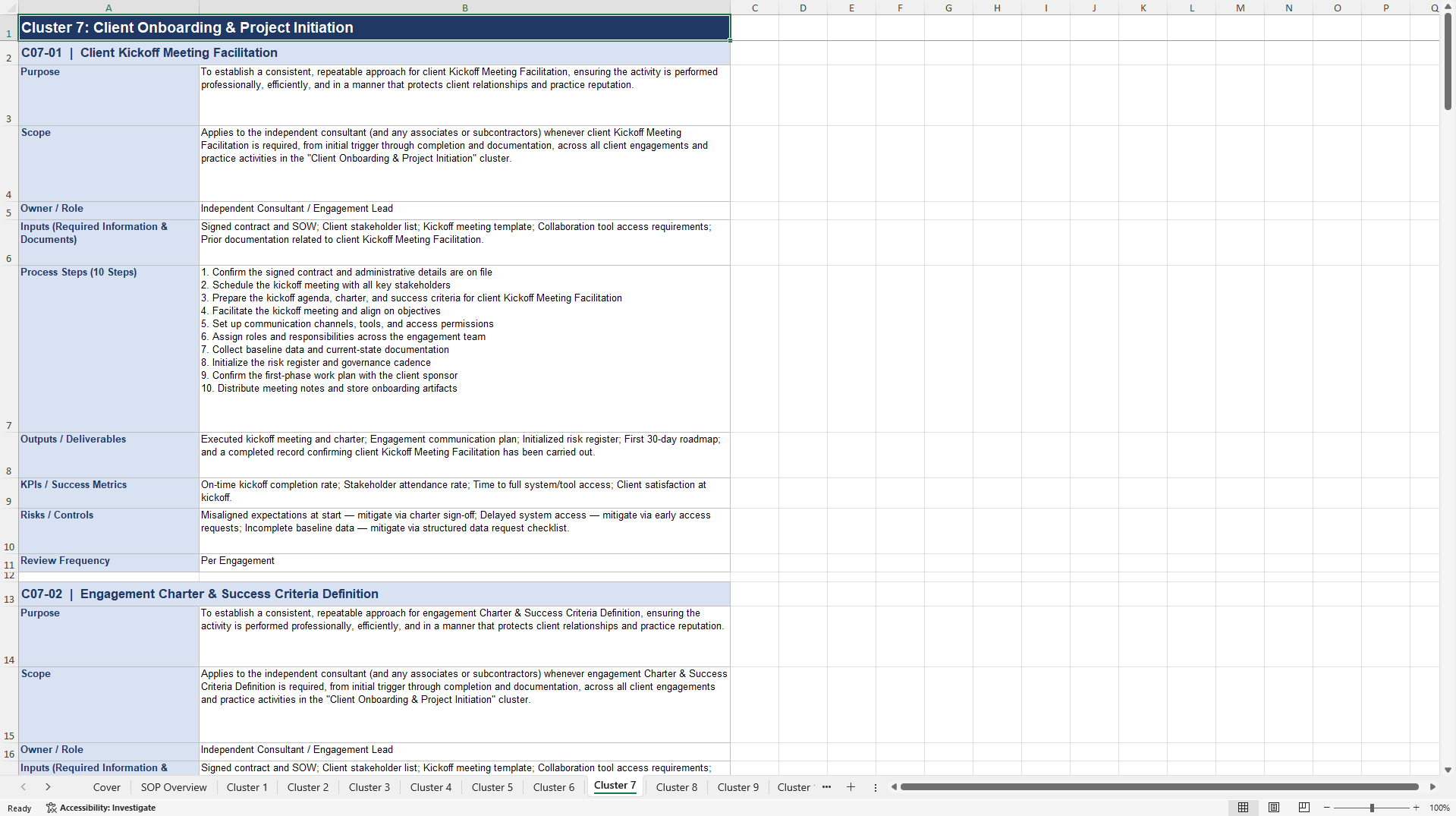Select C07-02 Engagement Charter heading cell
The width and height of the screenshot is (1456, 816).
pos(374,594)
